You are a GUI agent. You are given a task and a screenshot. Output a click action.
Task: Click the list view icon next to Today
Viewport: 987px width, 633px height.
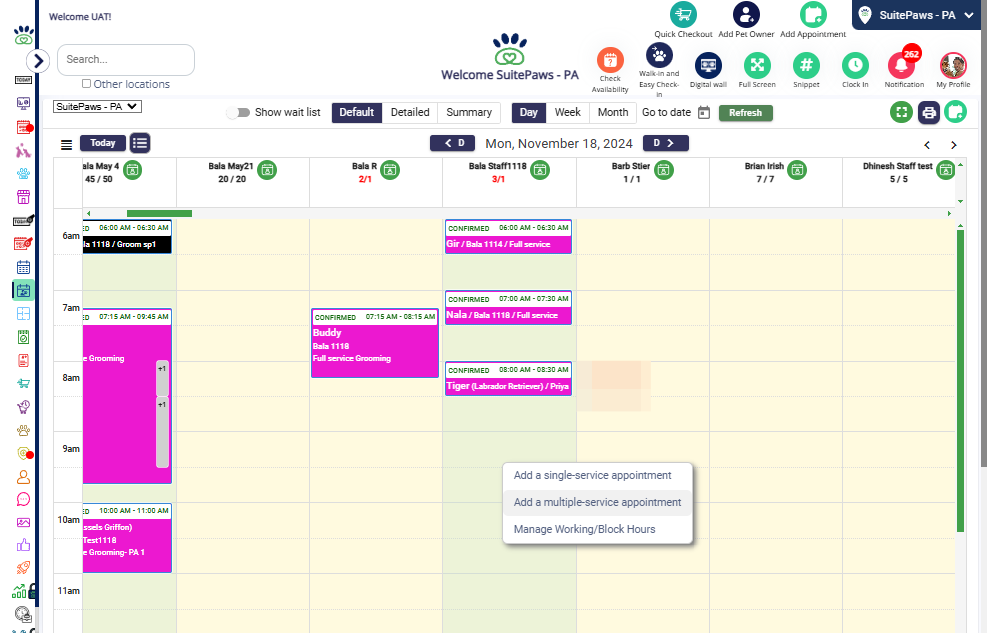point(140,143)
